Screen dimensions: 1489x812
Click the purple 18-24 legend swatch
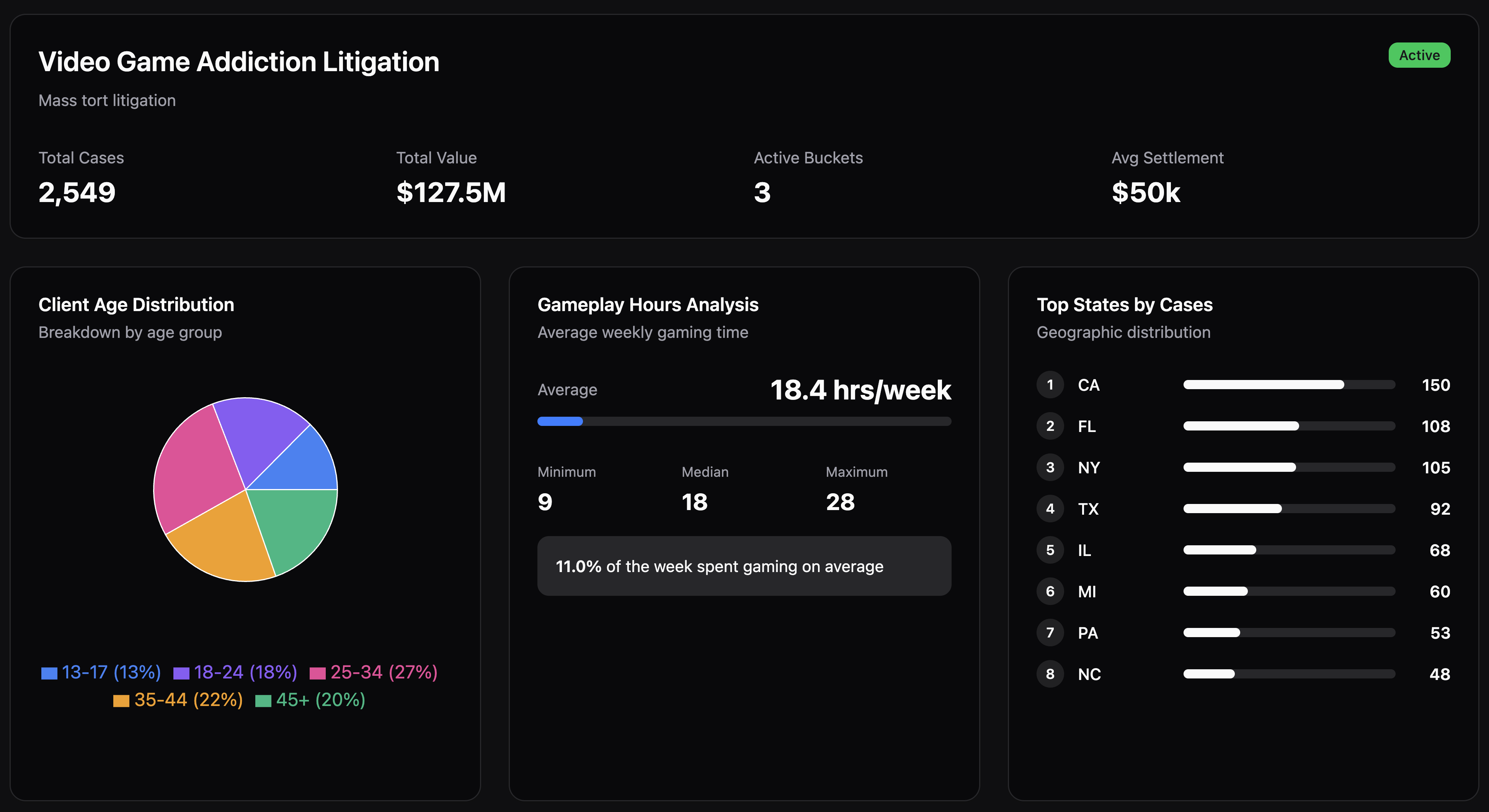coord(181,673)
